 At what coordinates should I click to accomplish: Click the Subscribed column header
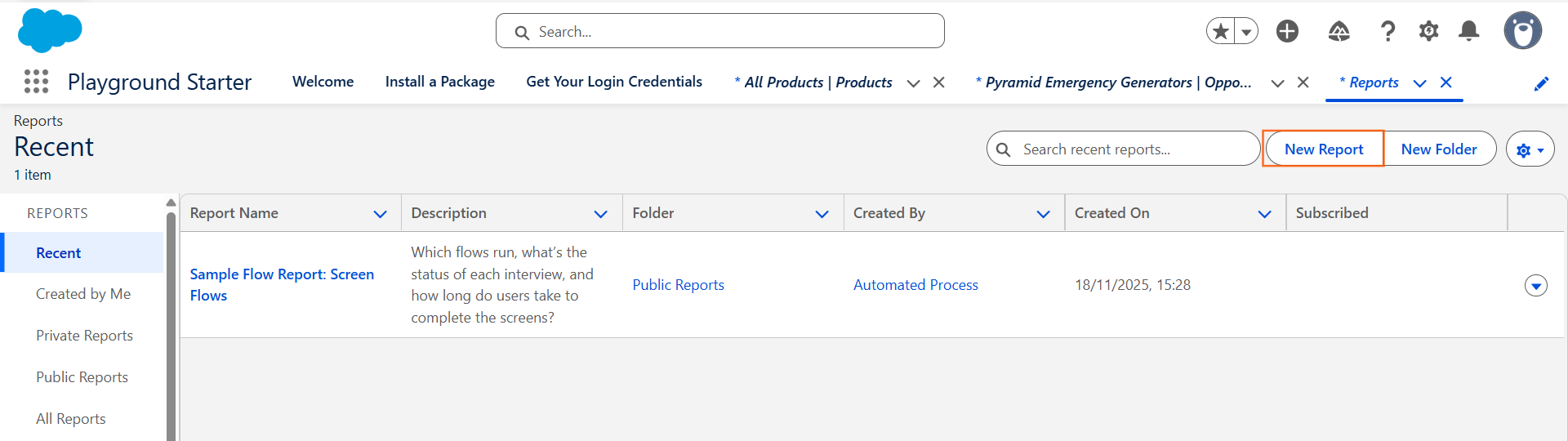pyautogui.click(x=1396, y=213)
